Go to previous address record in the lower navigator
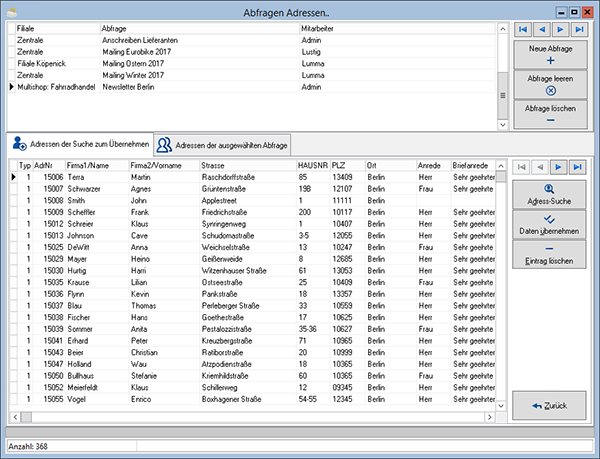The height and width of the screenshot is (459, 600). [x=540, y=167]
